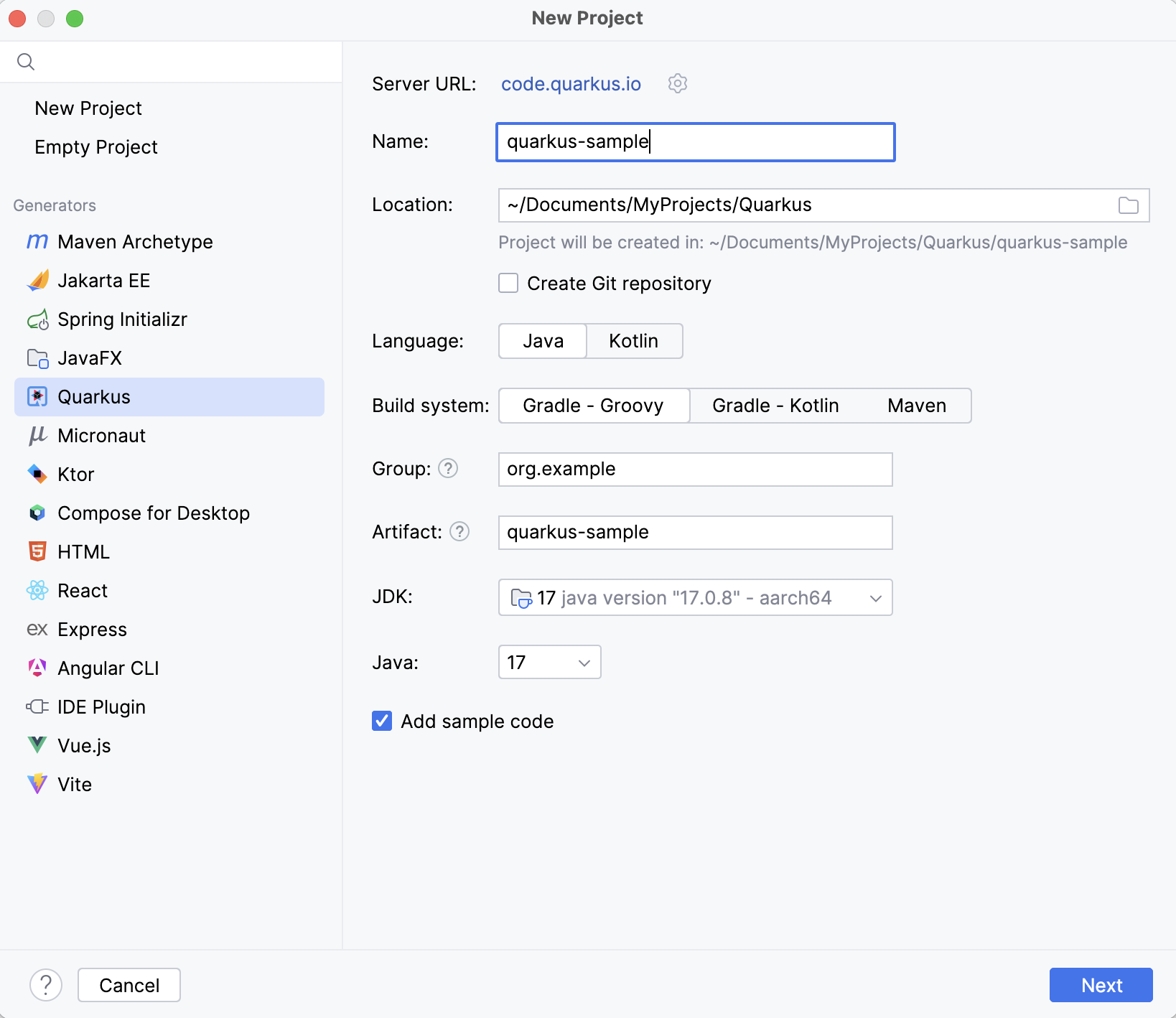
Task: Select New Project in sidebar
Action: 88,108
